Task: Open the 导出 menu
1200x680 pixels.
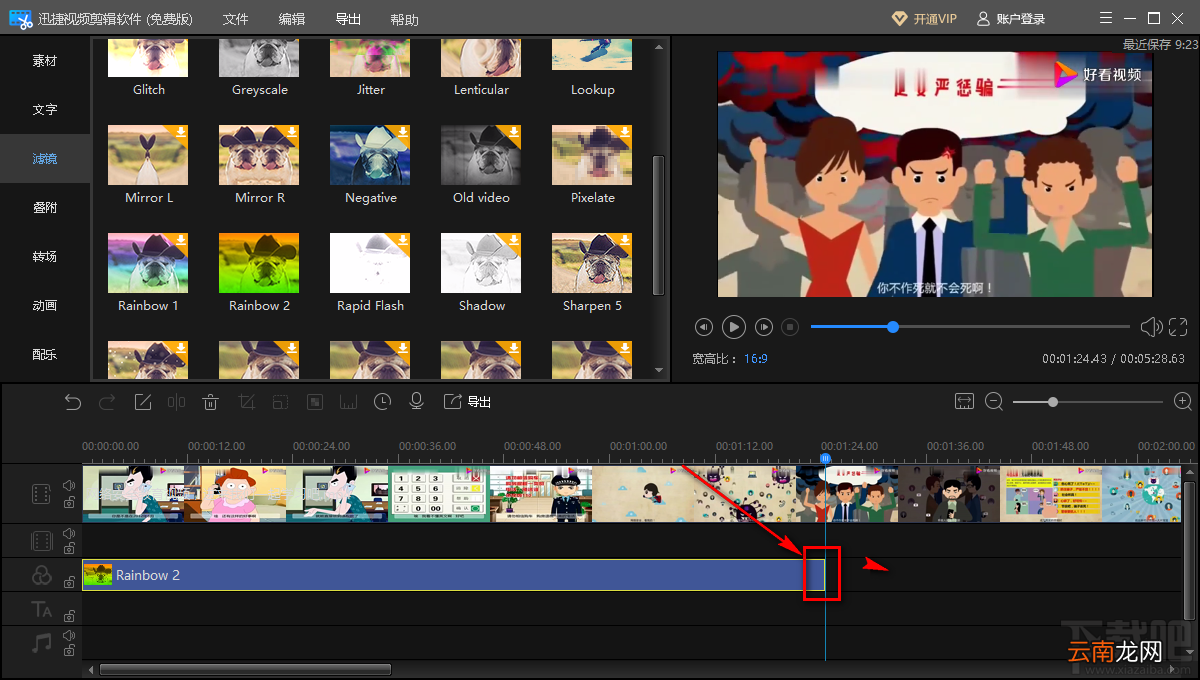Action: click(348, 19)
